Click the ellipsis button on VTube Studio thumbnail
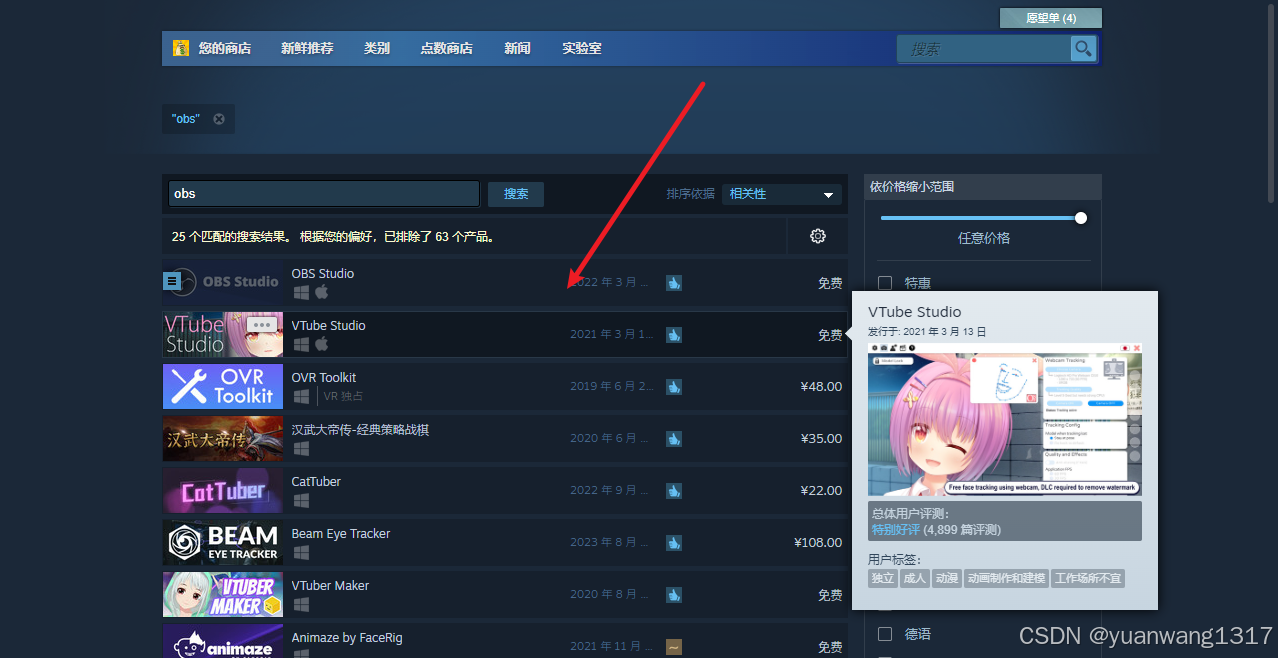Viewport: 1278px width, 658px height. (262, 324)
